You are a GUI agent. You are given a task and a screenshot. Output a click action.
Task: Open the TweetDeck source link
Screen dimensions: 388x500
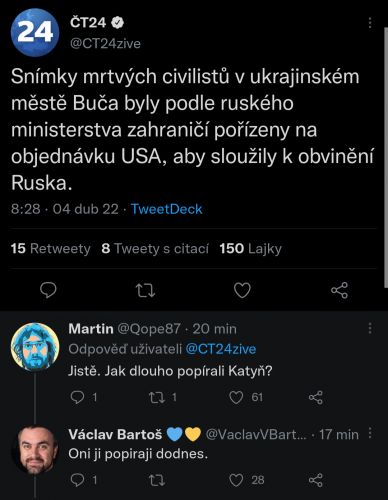[167, 209]
